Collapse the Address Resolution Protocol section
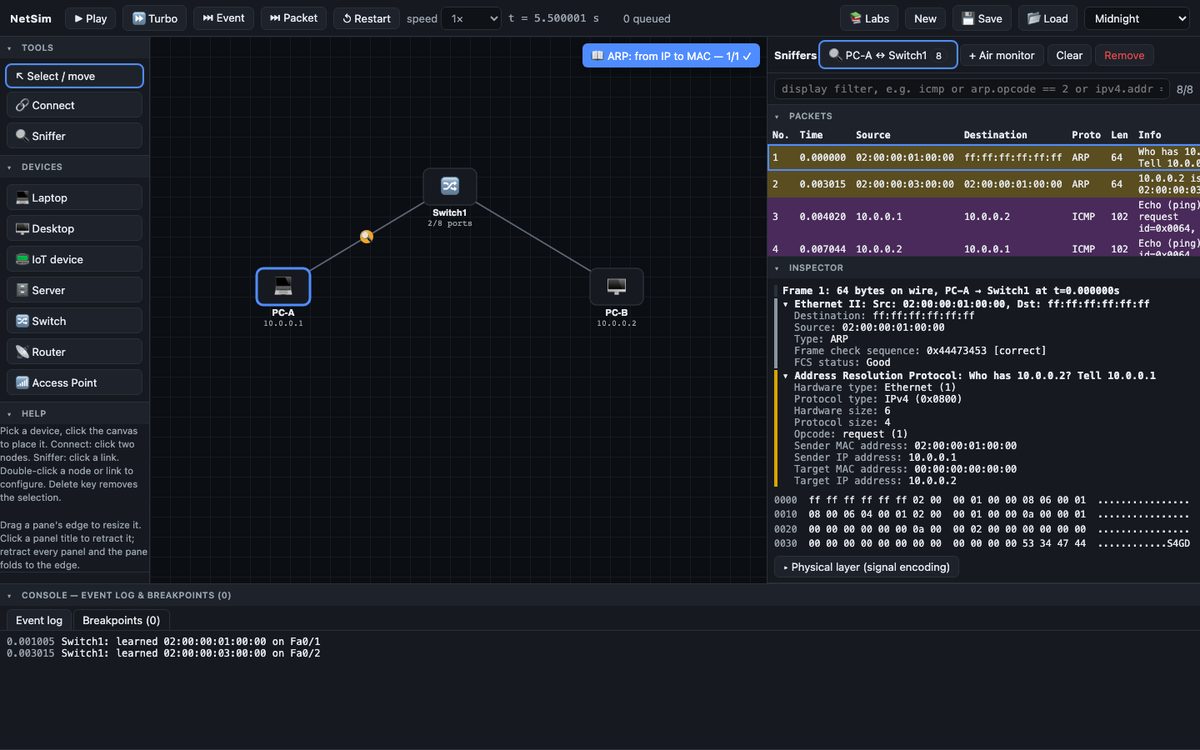The width and height of the screenshot is (1200, 750). (786, 376)
